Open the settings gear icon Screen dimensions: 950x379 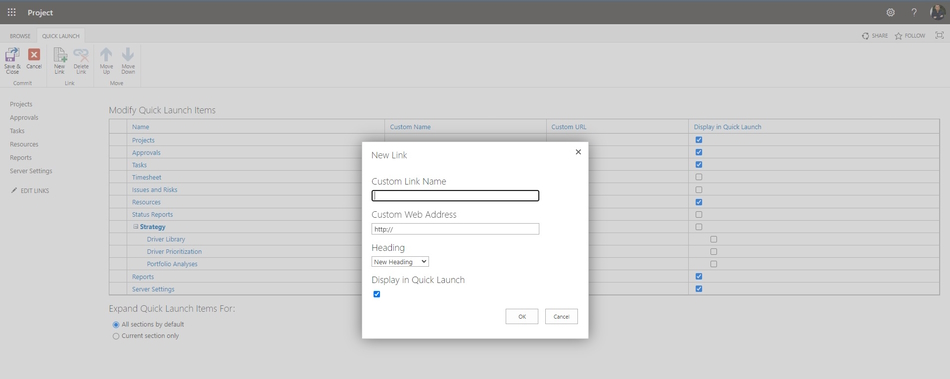tap(890, 12)
